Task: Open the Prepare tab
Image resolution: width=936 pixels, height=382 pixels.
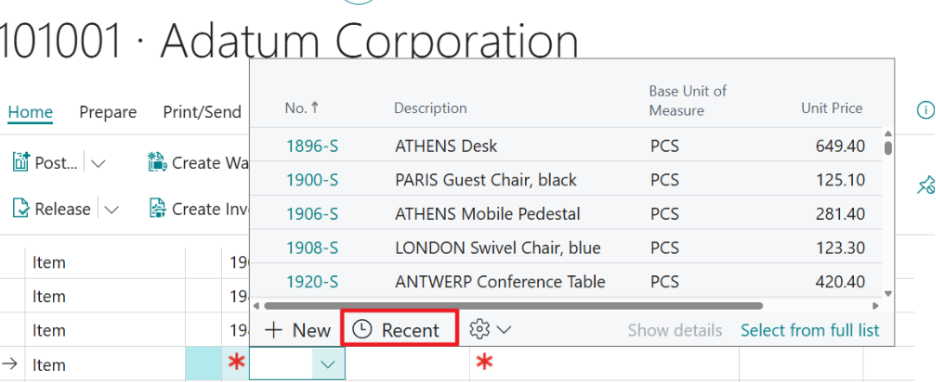Action: (108, 112)
